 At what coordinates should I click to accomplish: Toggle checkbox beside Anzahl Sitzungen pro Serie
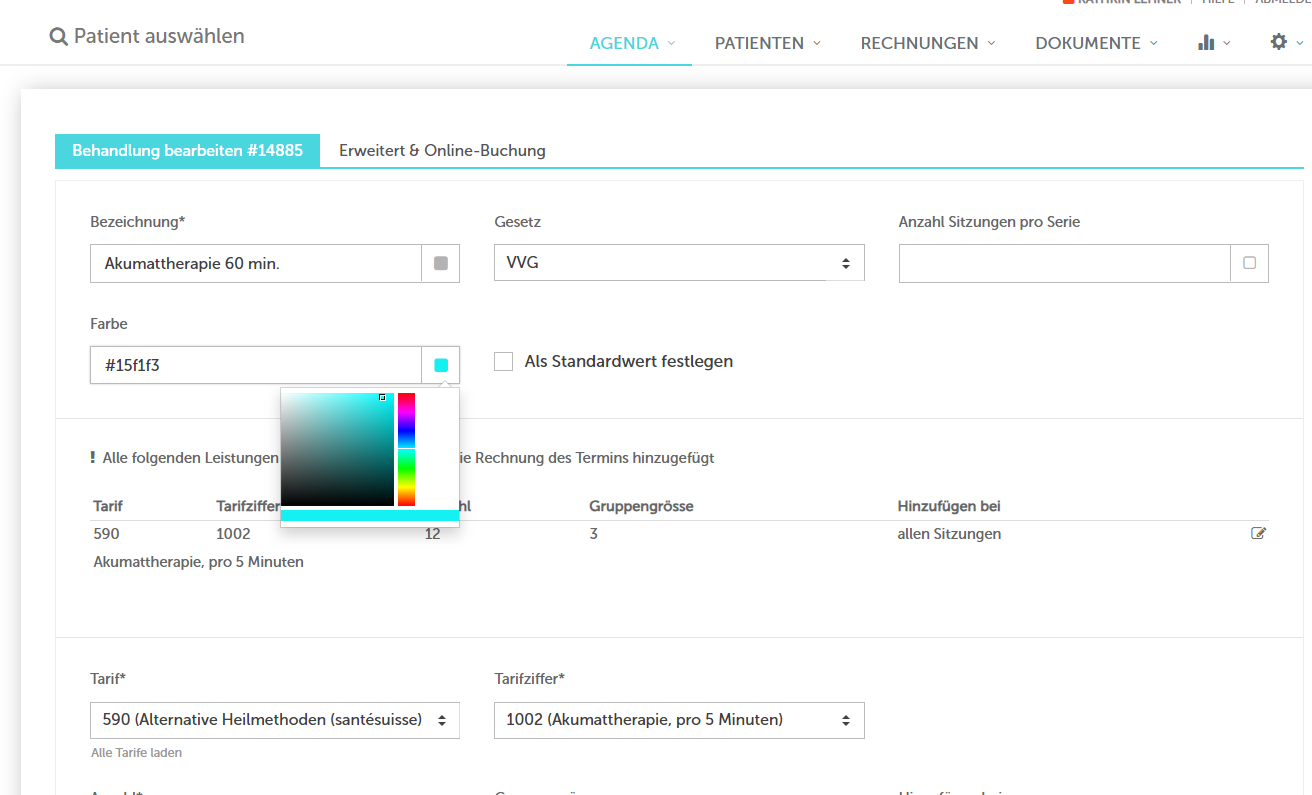click(x=1249, y=263)
